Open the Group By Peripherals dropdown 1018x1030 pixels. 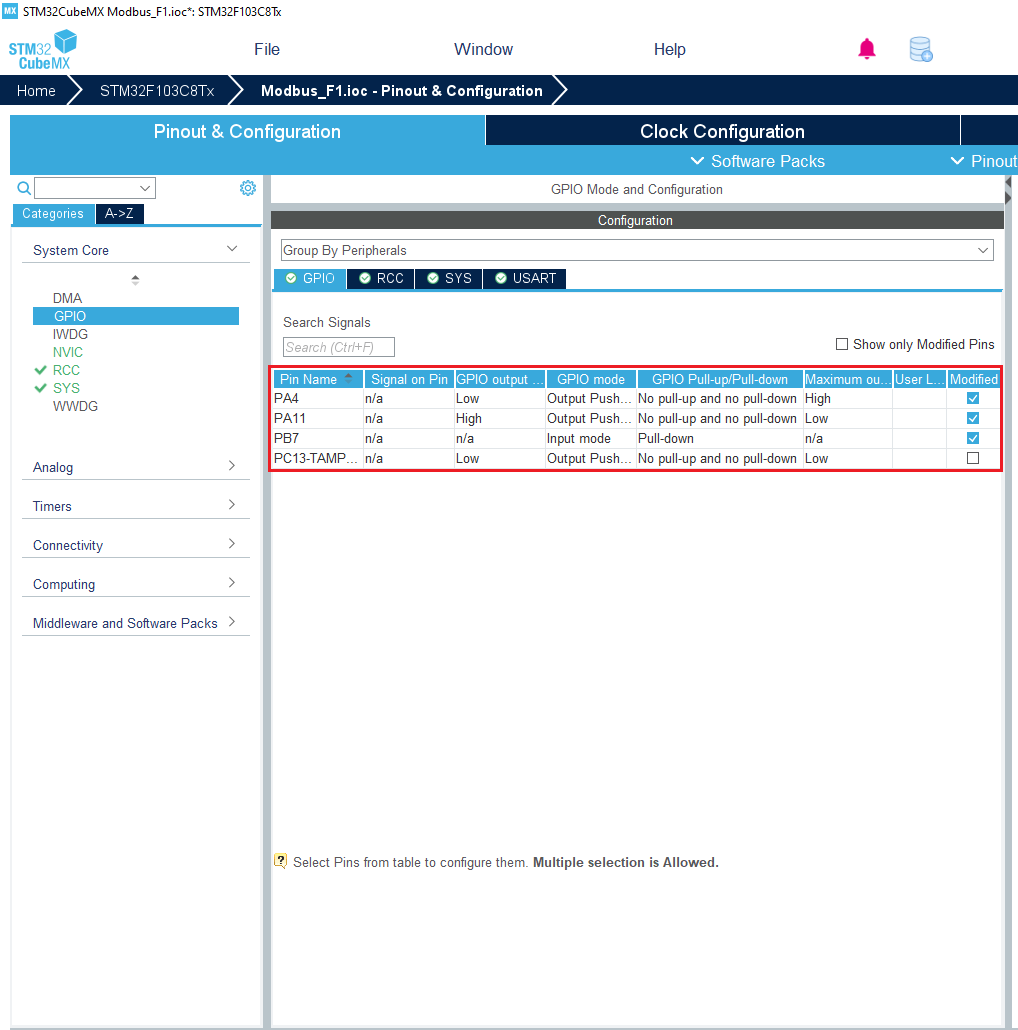click(636, 250)
